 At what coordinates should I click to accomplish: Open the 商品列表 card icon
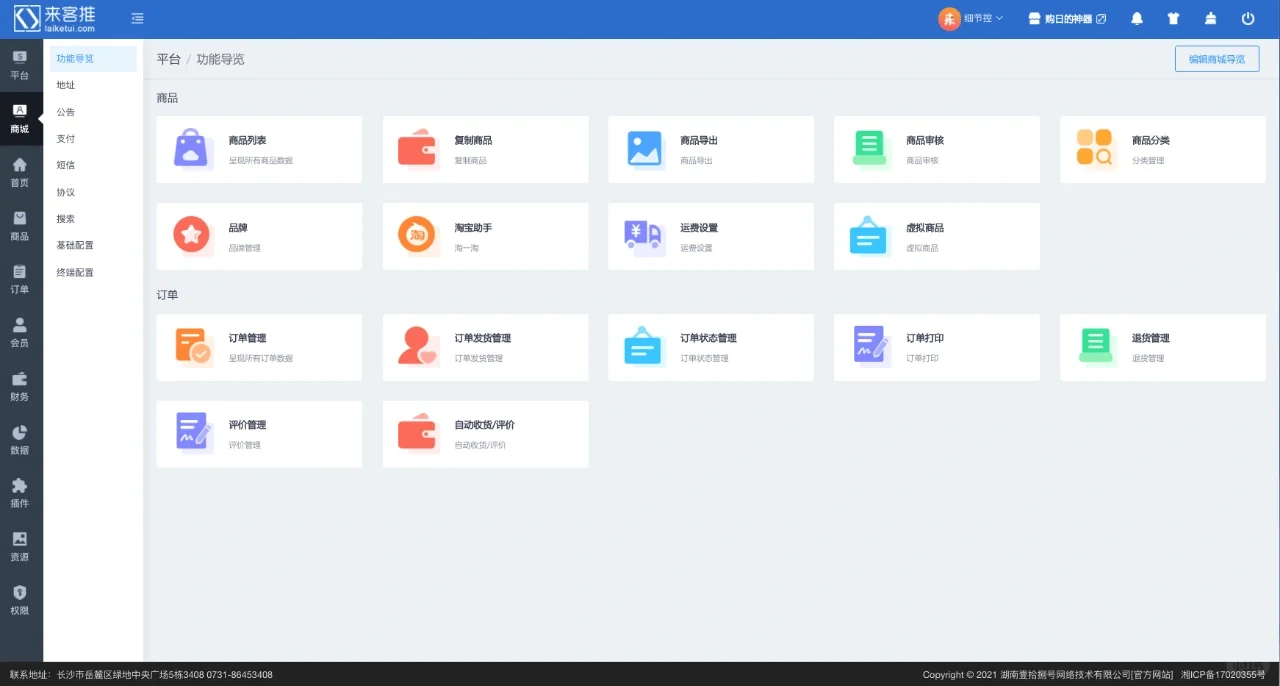[191, 148]
